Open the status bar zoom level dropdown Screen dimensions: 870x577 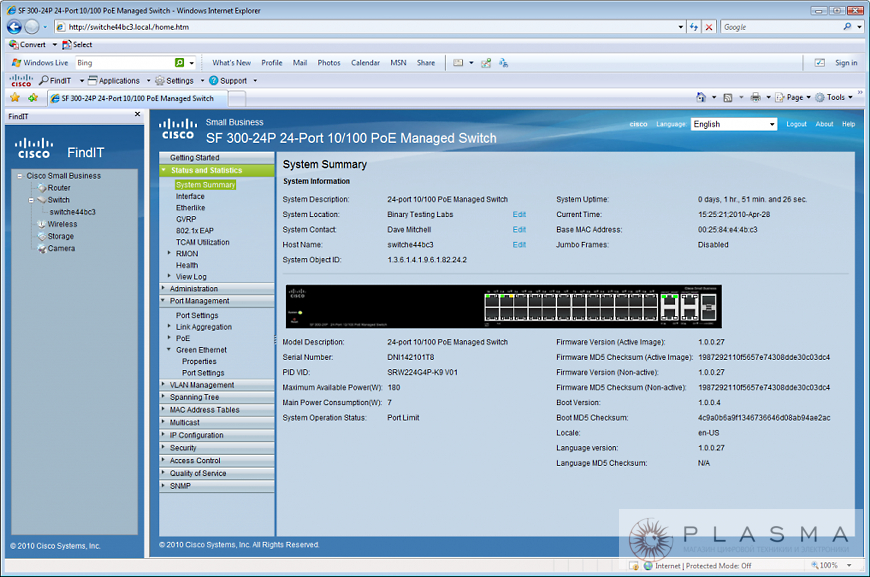849,565
